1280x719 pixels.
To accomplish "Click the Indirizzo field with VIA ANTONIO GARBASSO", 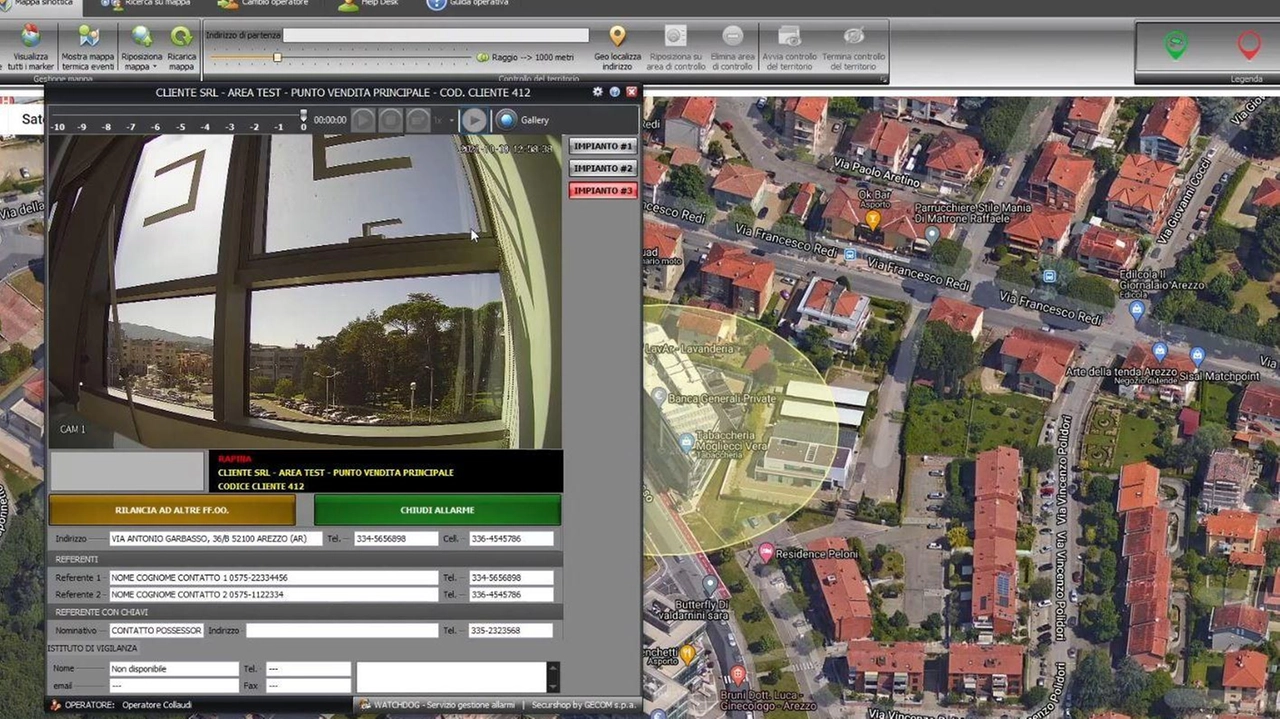I will 215,538.
